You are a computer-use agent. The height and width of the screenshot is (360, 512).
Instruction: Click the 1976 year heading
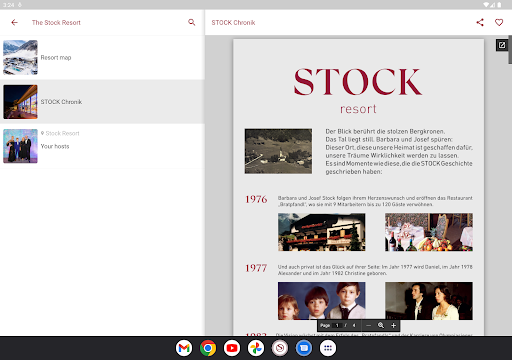pos(256,199)
